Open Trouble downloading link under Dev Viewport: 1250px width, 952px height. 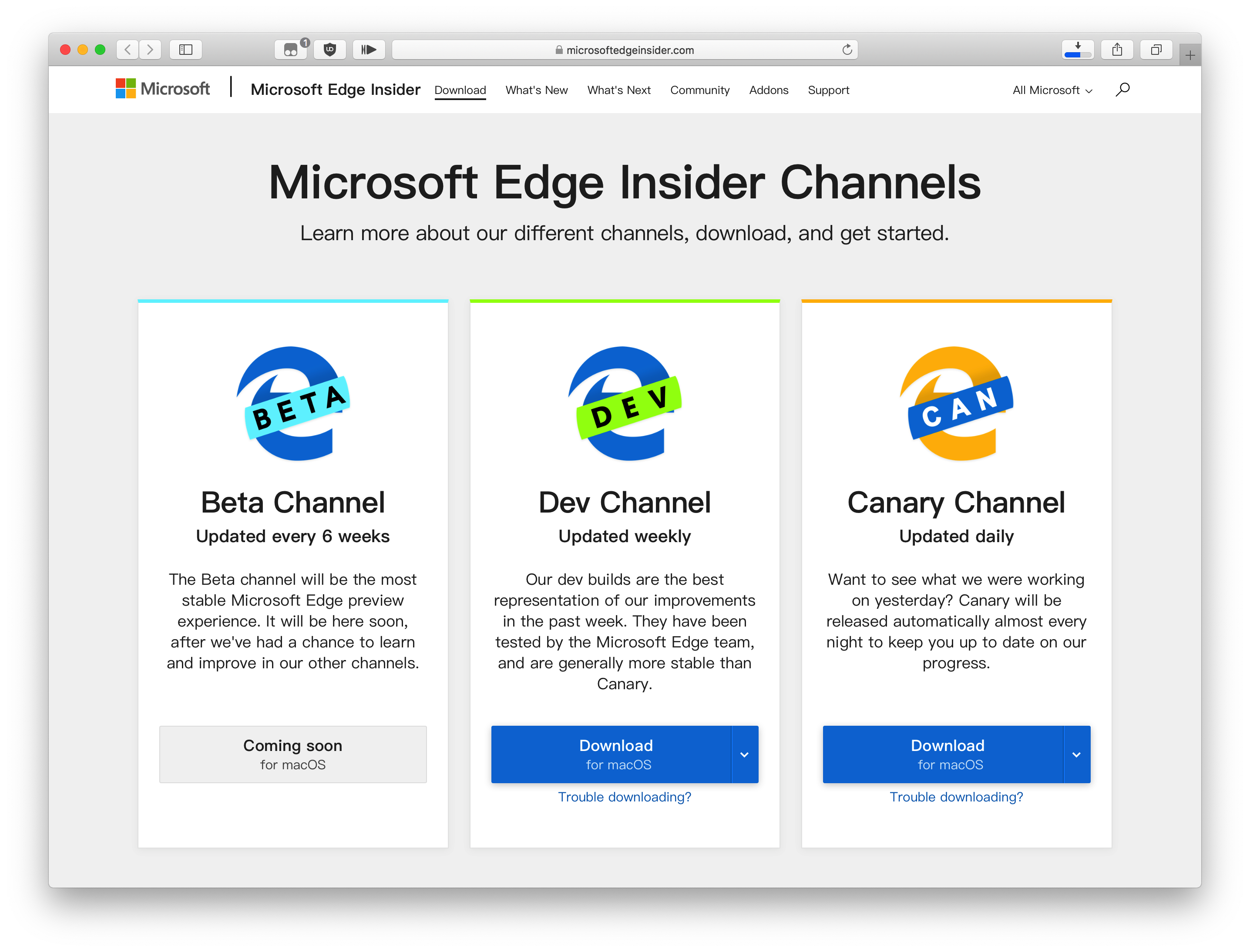tap(625, 797)
